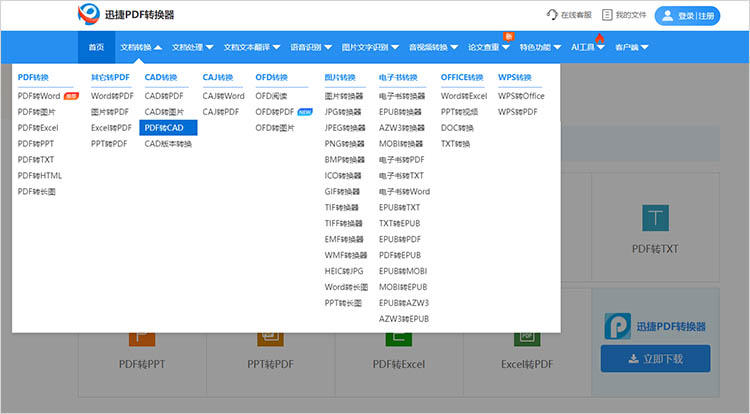Click the 迅捷PDF转换器 logo in the header
The width and height of the screenshot is (750, 414).
tap(126, 15)
